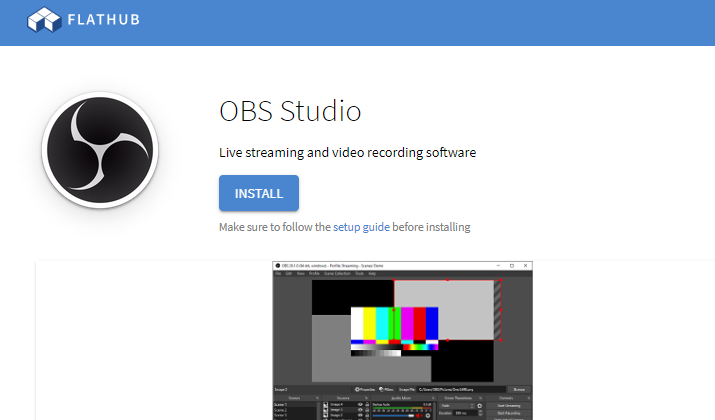Click the Flathub cube logo icon
This screenshot has width=715, height=420.
point(44,20)
